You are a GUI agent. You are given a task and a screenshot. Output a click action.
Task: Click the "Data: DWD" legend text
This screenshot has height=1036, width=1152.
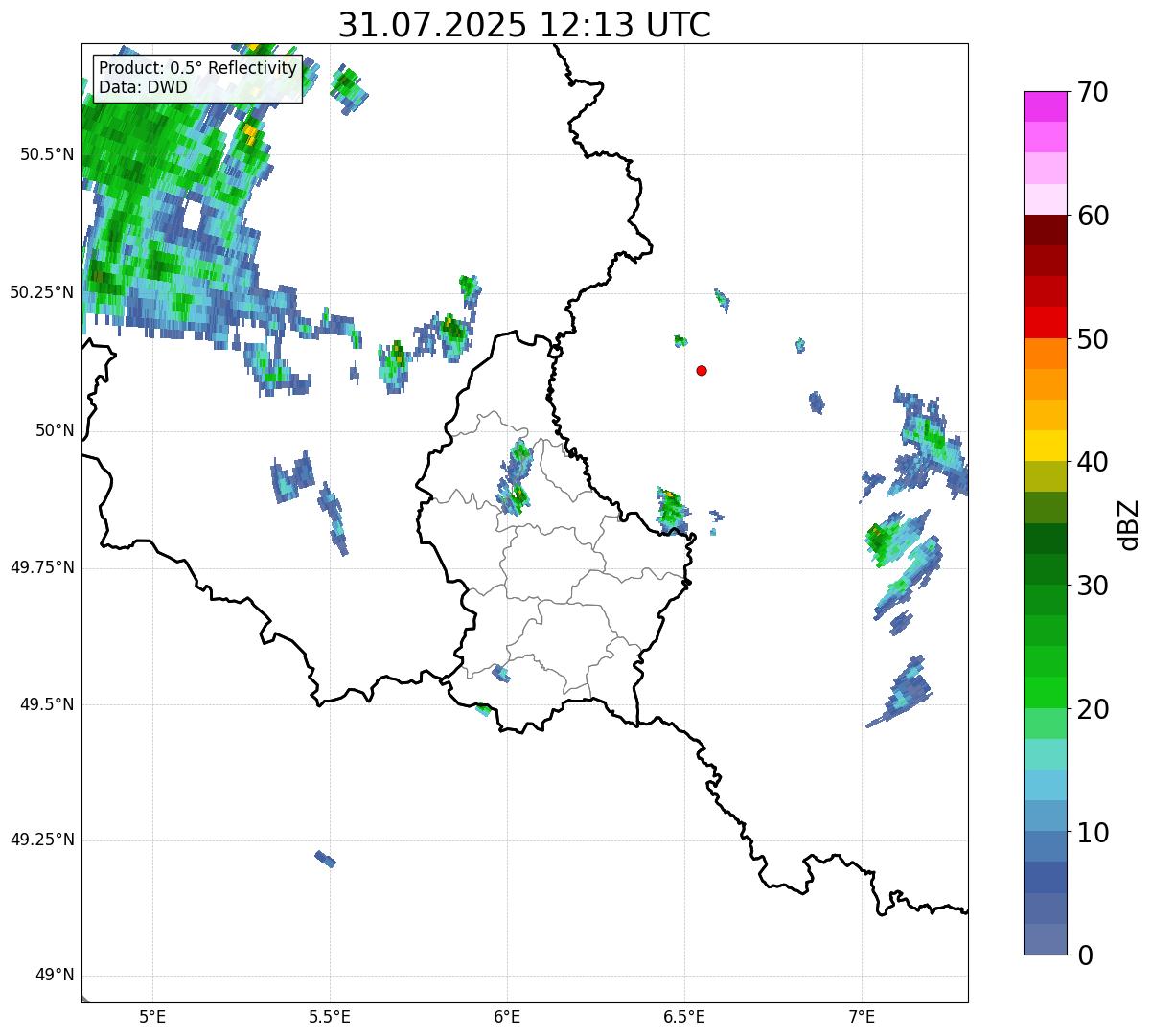143,87
